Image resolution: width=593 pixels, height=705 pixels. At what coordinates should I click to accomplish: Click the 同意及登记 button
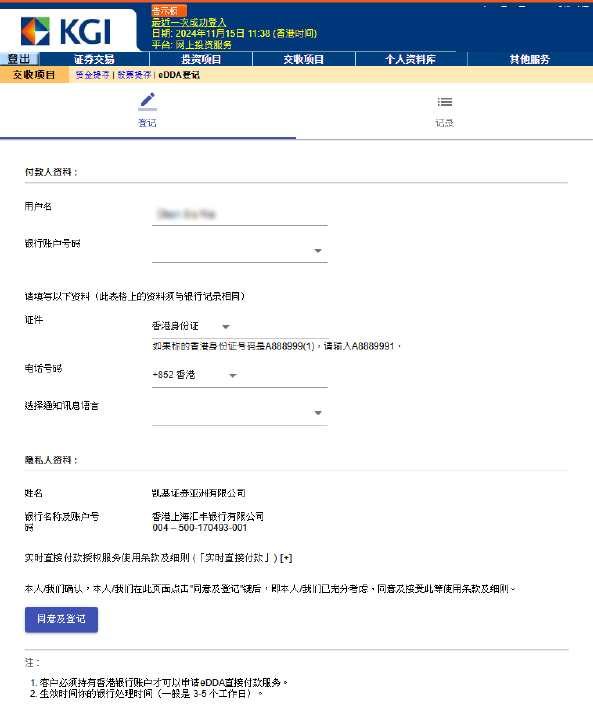click(x=62, y=620)
